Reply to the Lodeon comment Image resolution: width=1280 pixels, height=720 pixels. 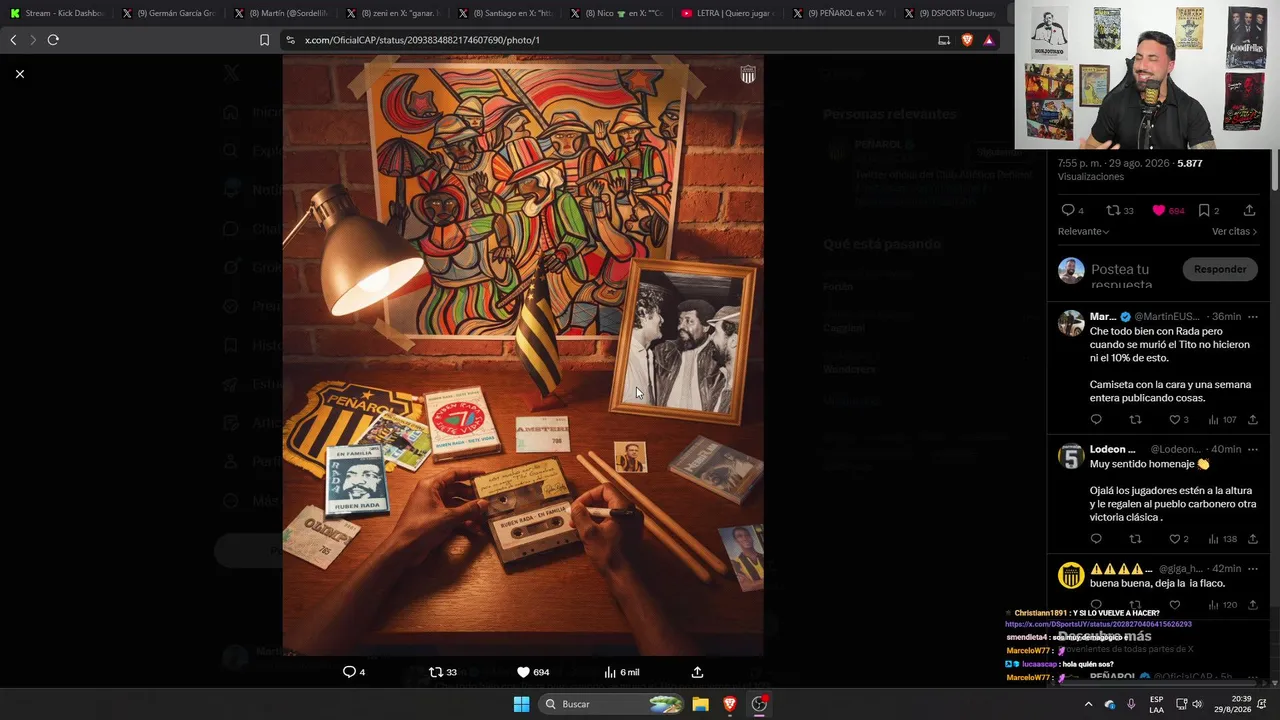coord(1096,539)
